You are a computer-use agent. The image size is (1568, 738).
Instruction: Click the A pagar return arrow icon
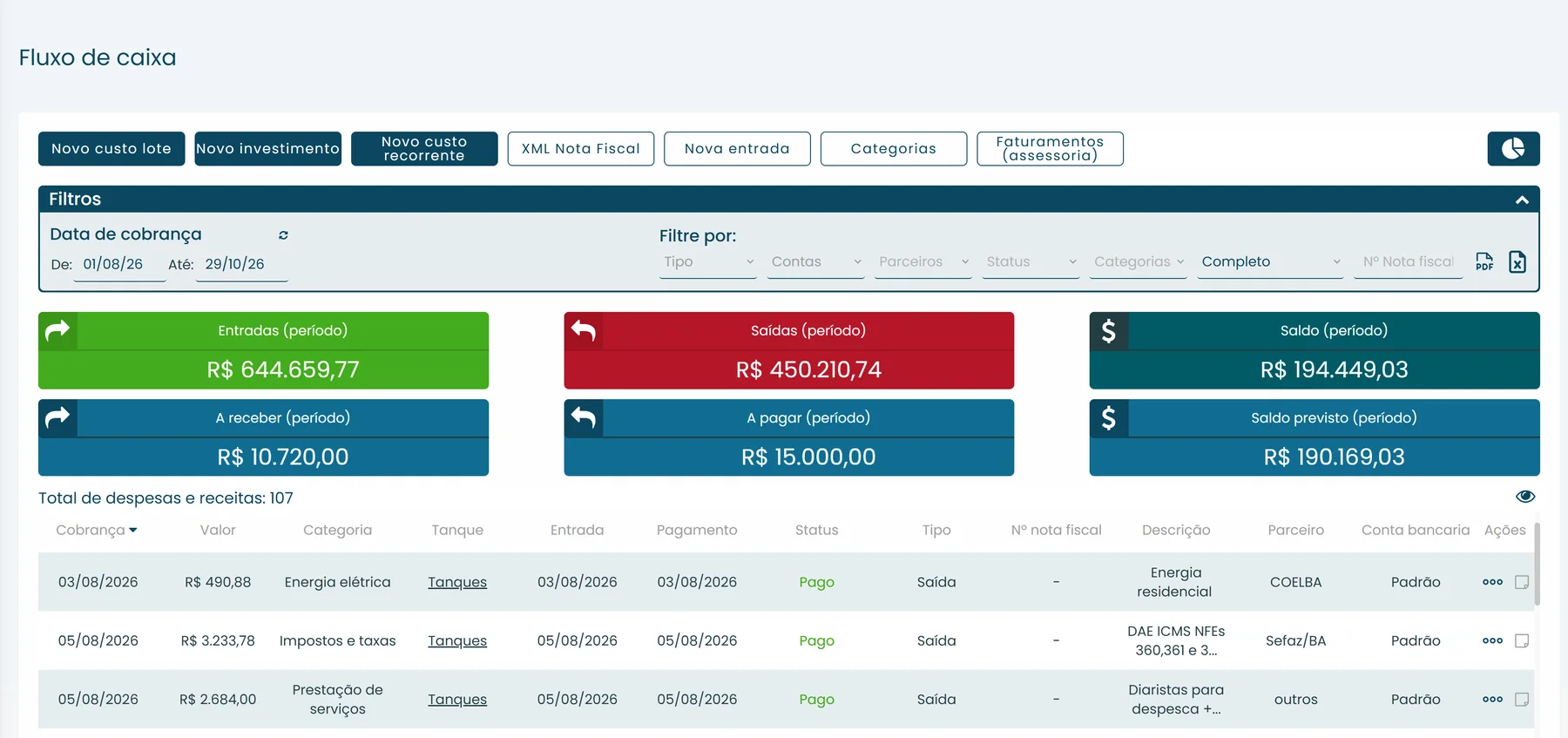pos(584,418)
